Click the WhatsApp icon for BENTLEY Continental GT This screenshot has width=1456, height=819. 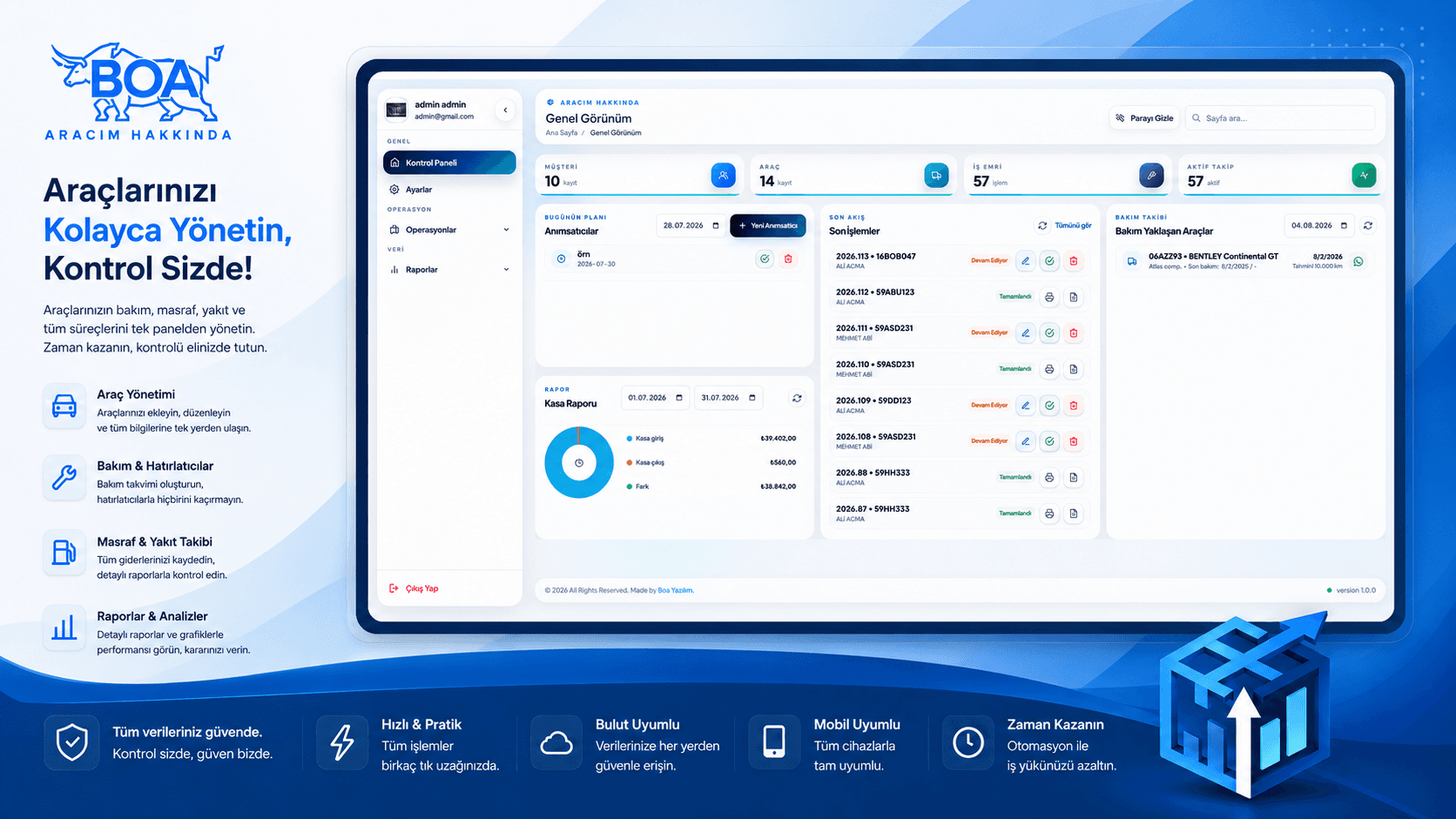tap(1358, 261)
